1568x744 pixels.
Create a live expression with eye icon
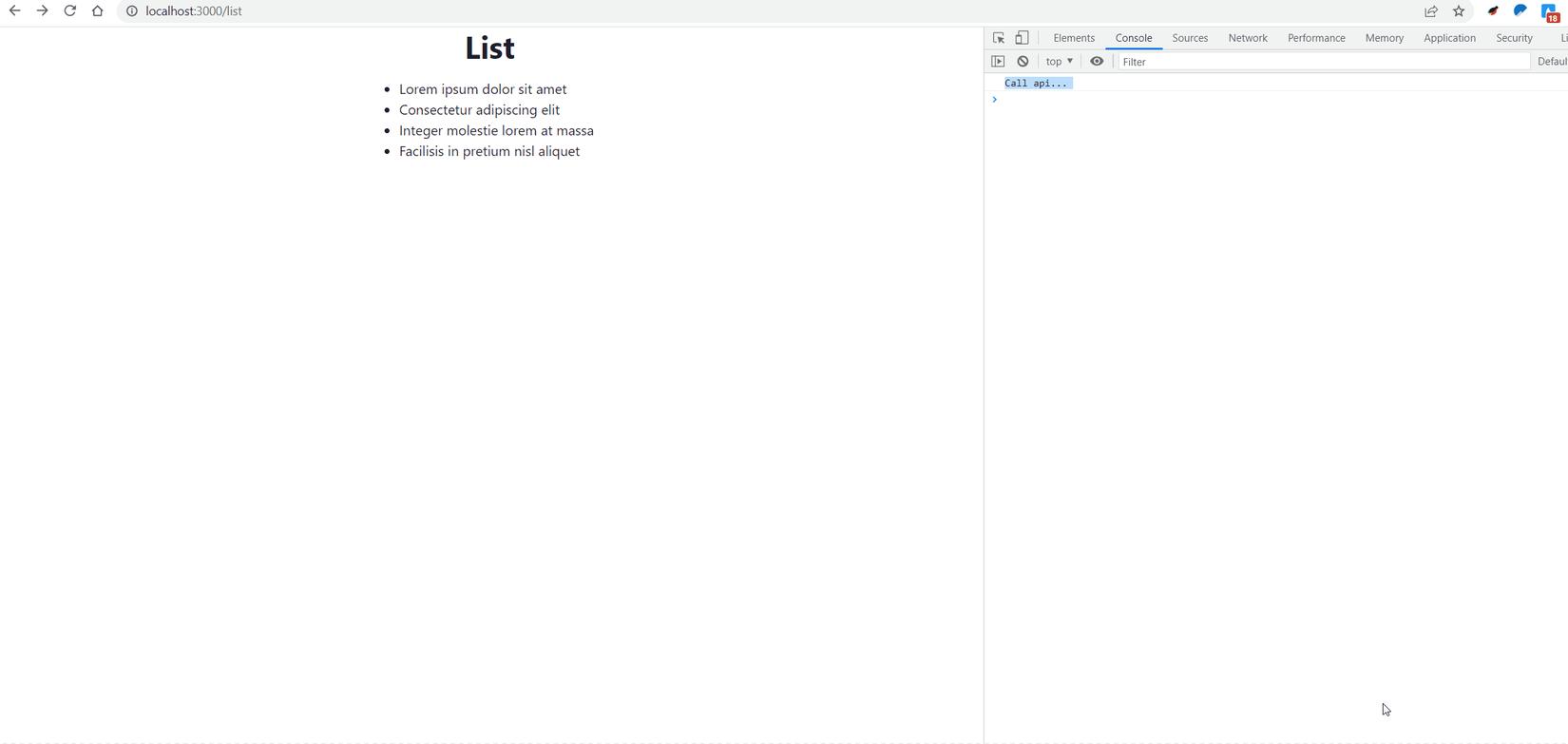(x=1097, y=62)
